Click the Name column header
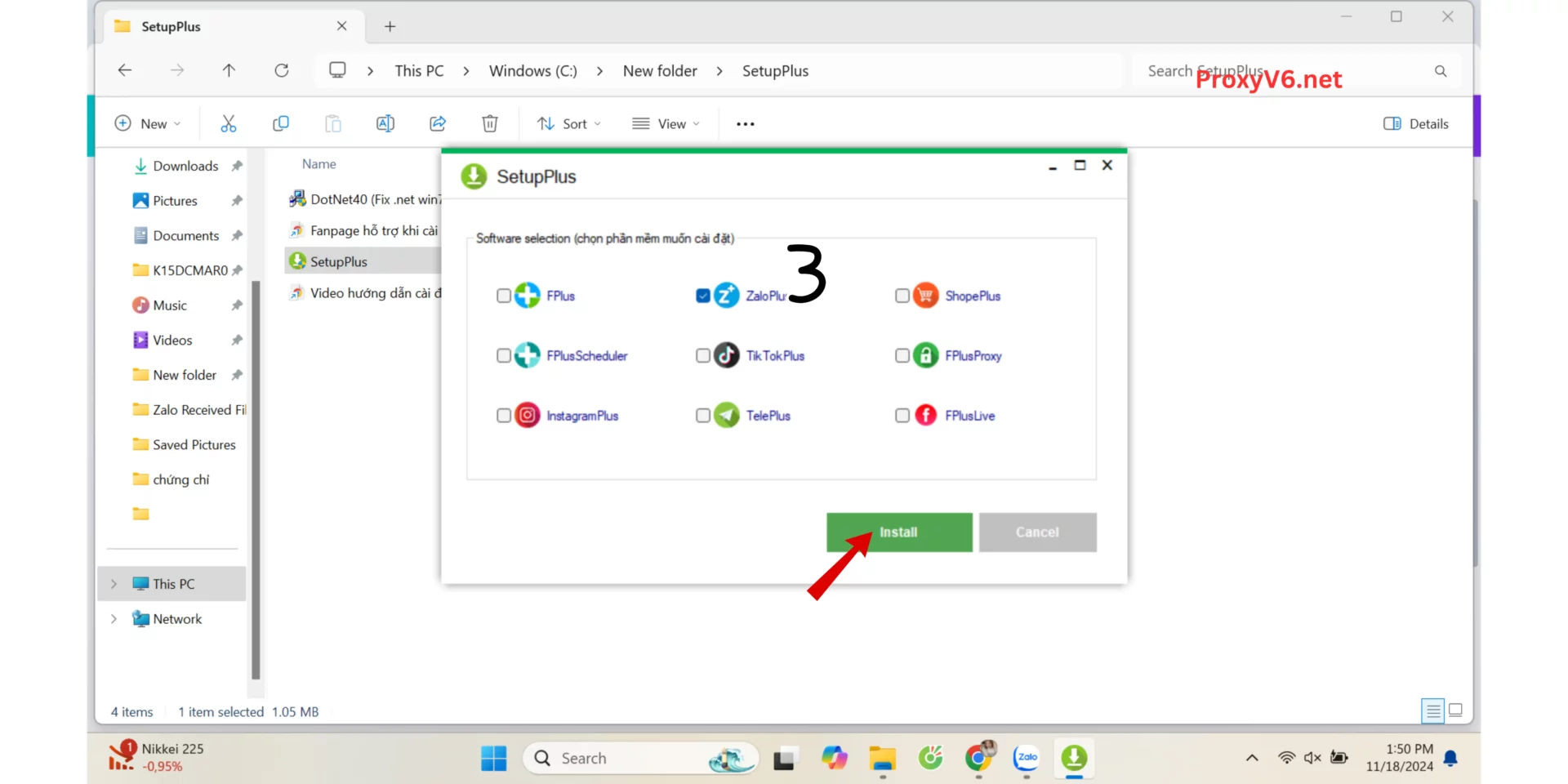The height and width of the screenshot is (784, 1568). click(319, 164)
